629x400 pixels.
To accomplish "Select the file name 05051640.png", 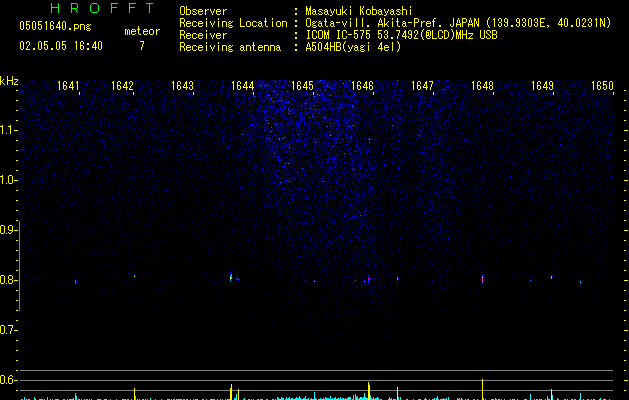I will pos(55,26).
